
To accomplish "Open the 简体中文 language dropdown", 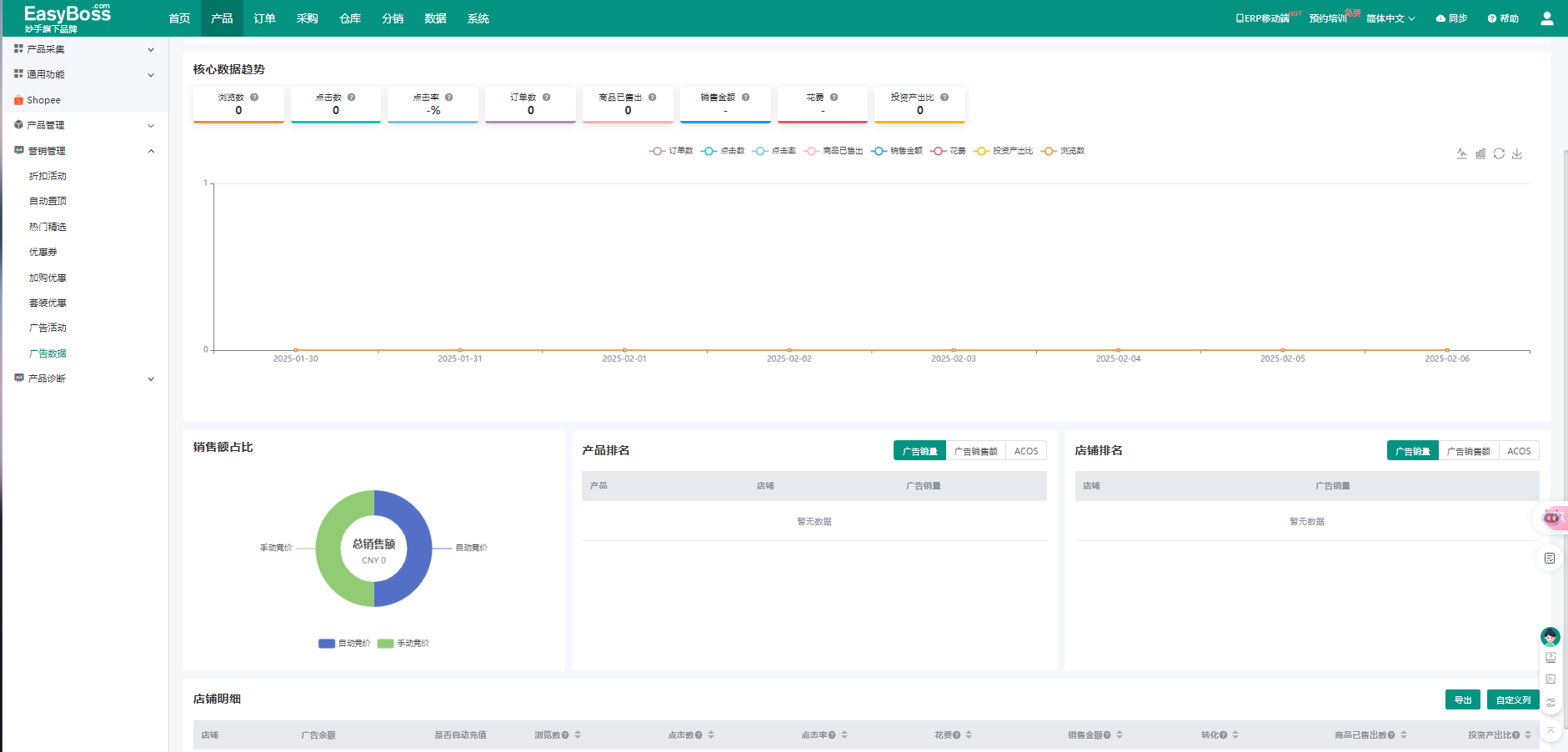I will tap(1390, 18).
